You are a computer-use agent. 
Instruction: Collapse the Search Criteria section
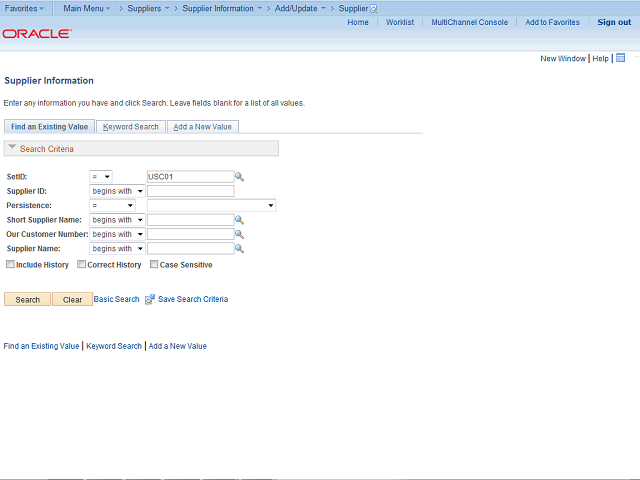coord(12,147)
